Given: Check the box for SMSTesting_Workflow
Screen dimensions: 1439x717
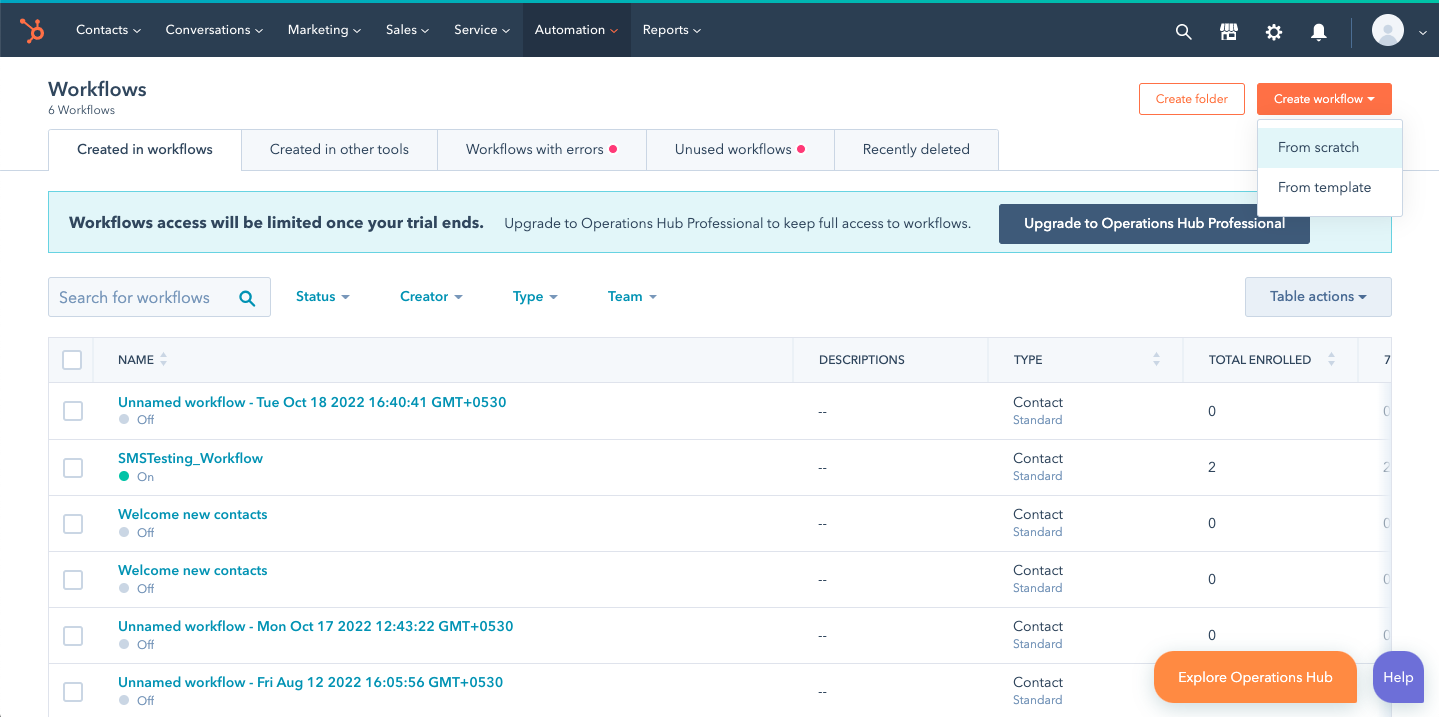Looking at the screenshot, I should coord(73,467).
